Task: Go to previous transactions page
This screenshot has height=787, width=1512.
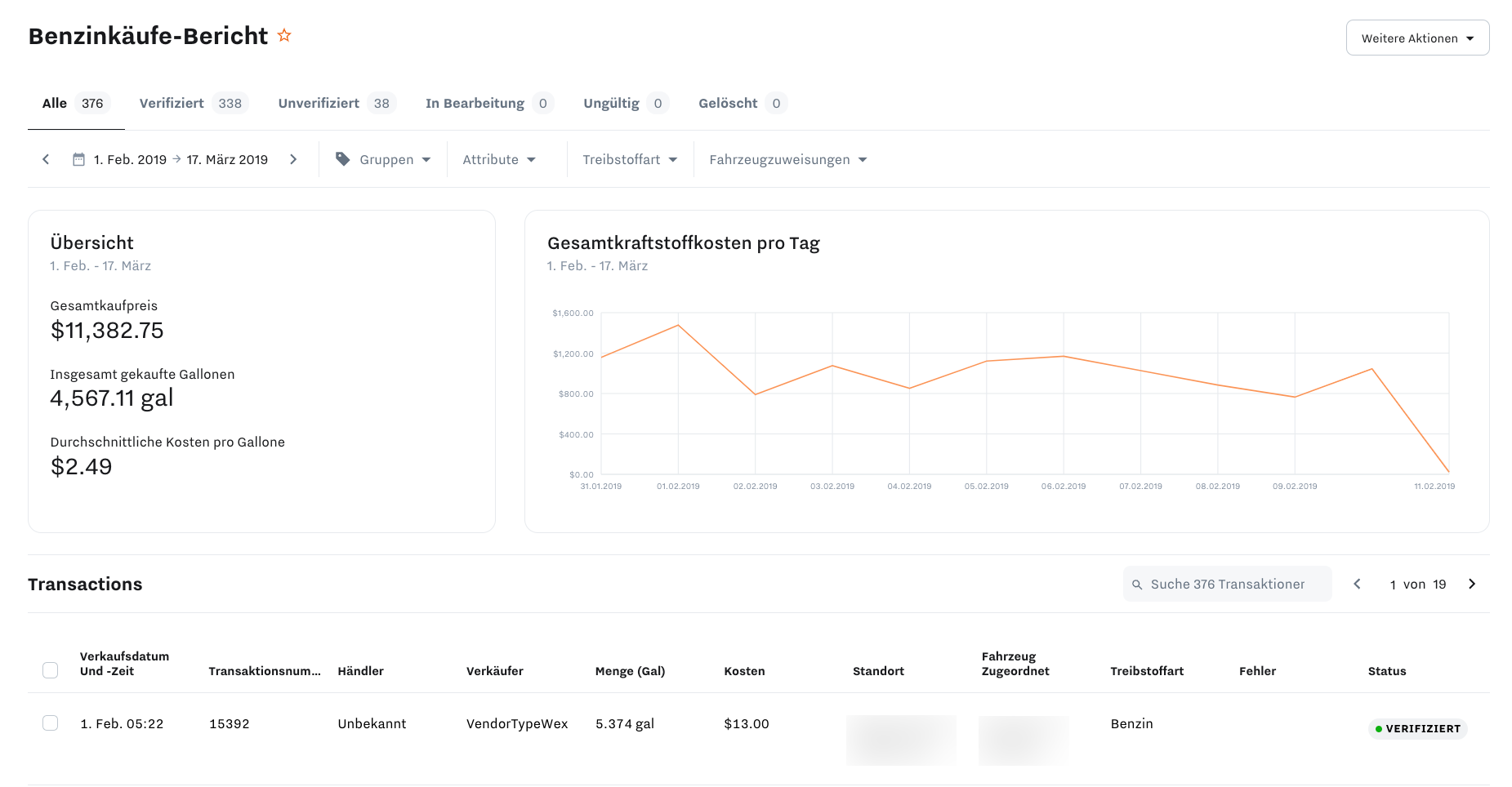Action: tap(1357, 584)
